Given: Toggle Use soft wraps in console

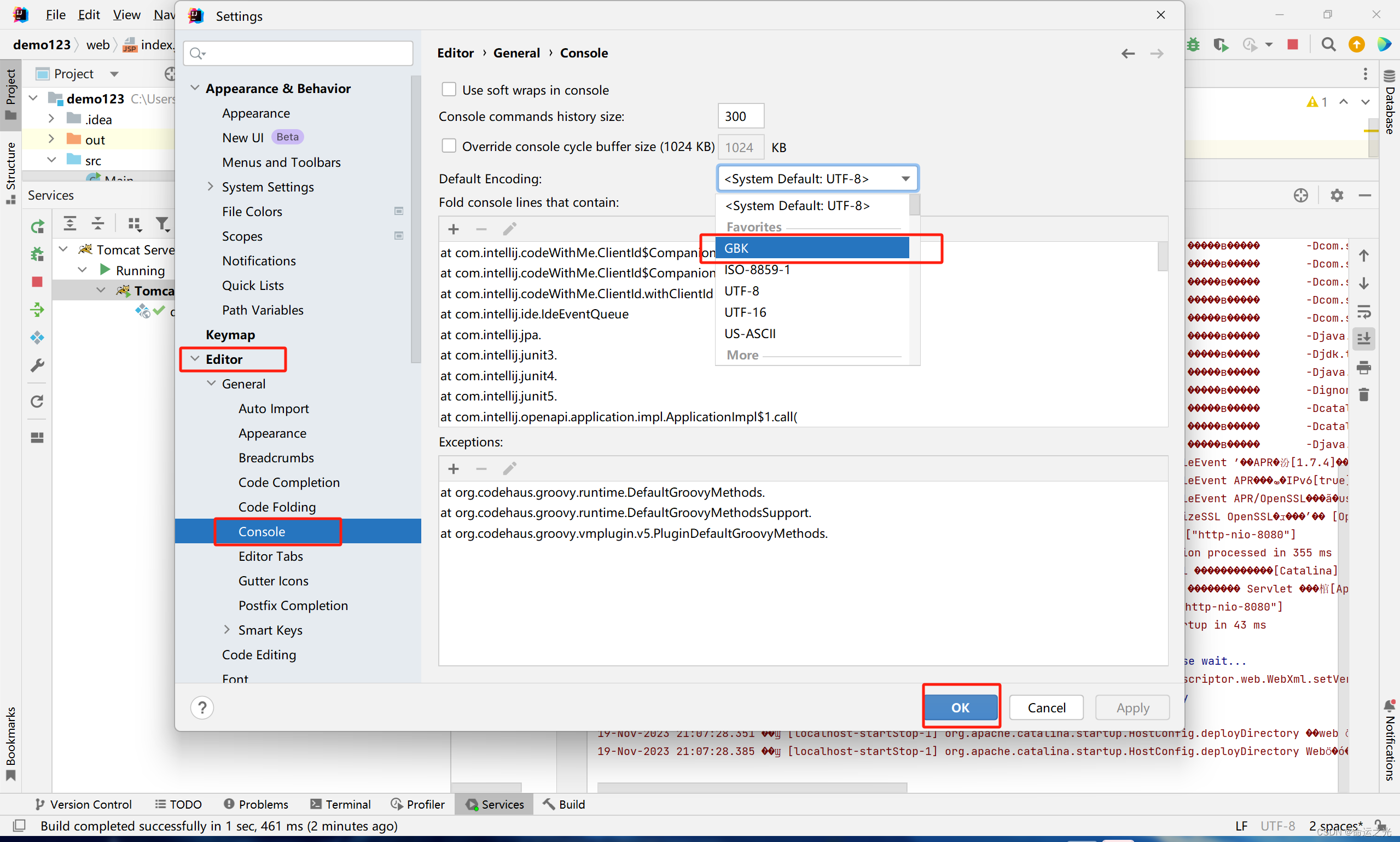Looking at the screenshot, I should [449, 90].
